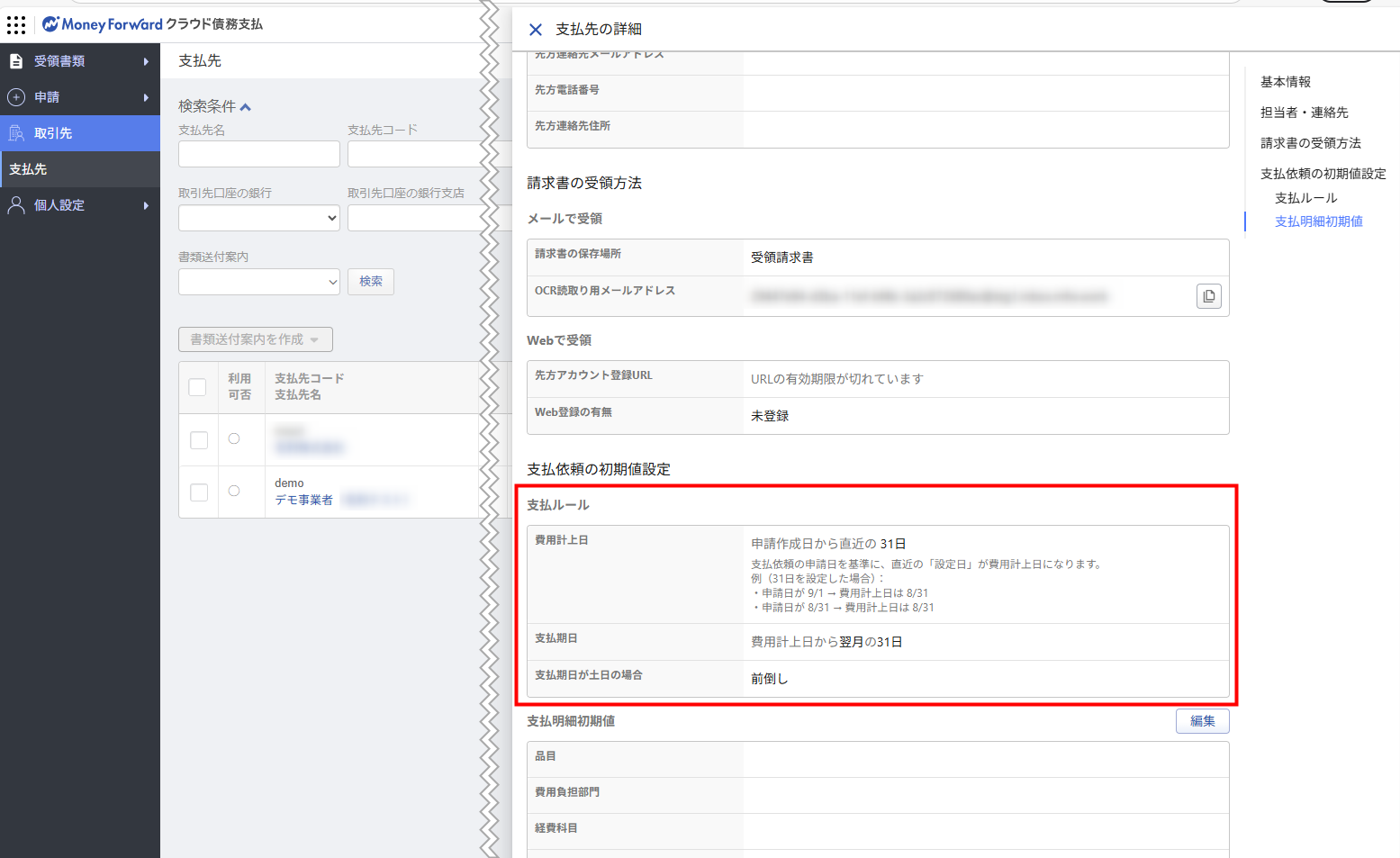1400x858 pixels.
Task: Check the demo デモ事業者 row checkbox
Action: pos(199,492)
